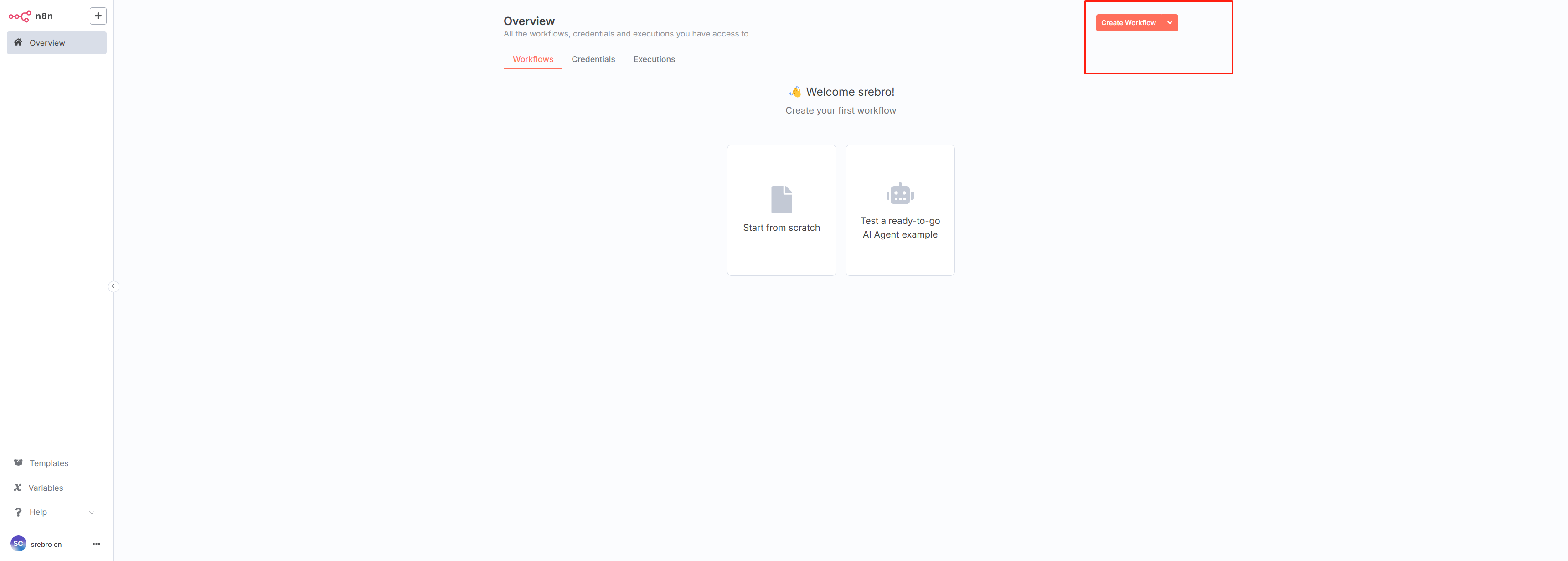Click the n8n logo icon
This screenshot has height=561, width=1568.
tap(20, 16)
